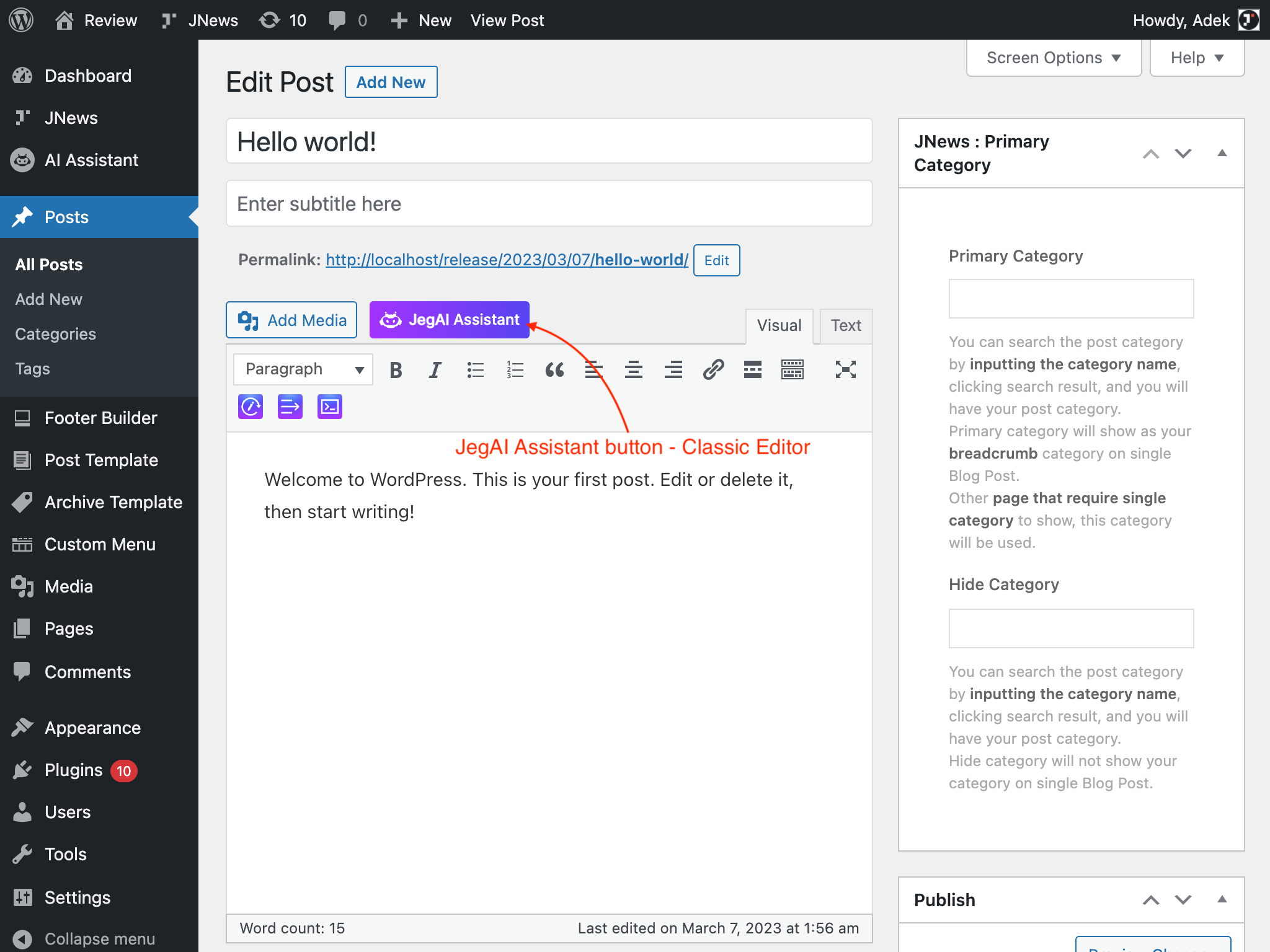Toggle the Publish panel arrow
The height and width of the screenshot is (952, 1270).
pos(1222,899)
